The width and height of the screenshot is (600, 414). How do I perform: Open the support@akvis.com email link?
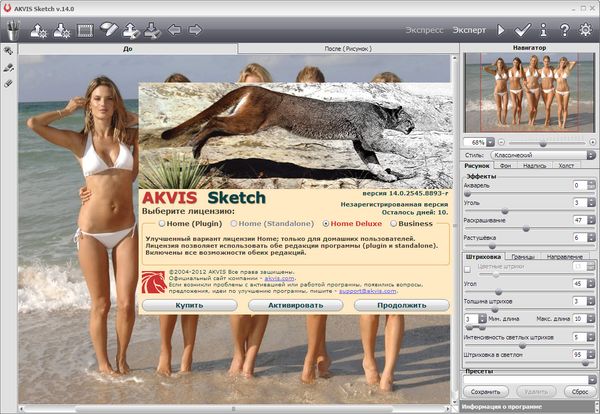point(368,291)
